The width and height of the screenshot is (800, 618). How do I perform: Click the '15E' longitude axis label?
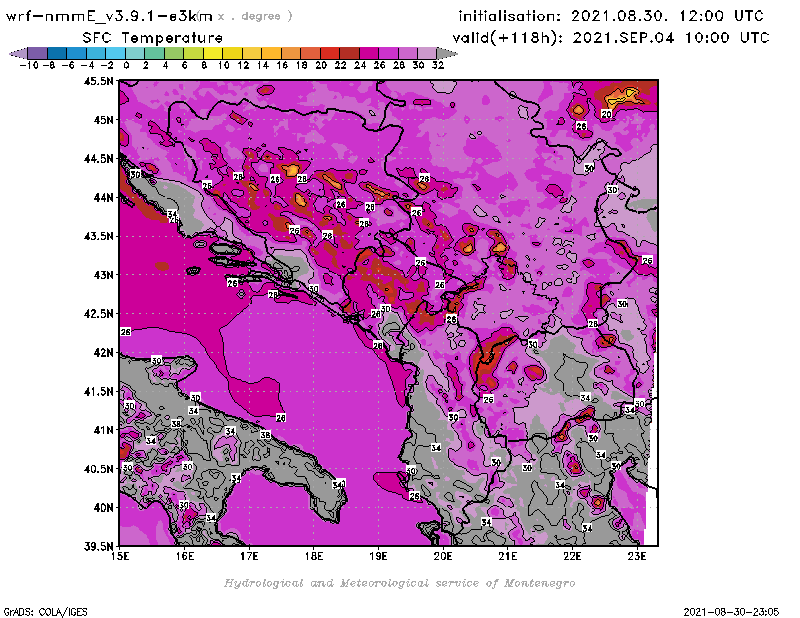pos(120,556)
